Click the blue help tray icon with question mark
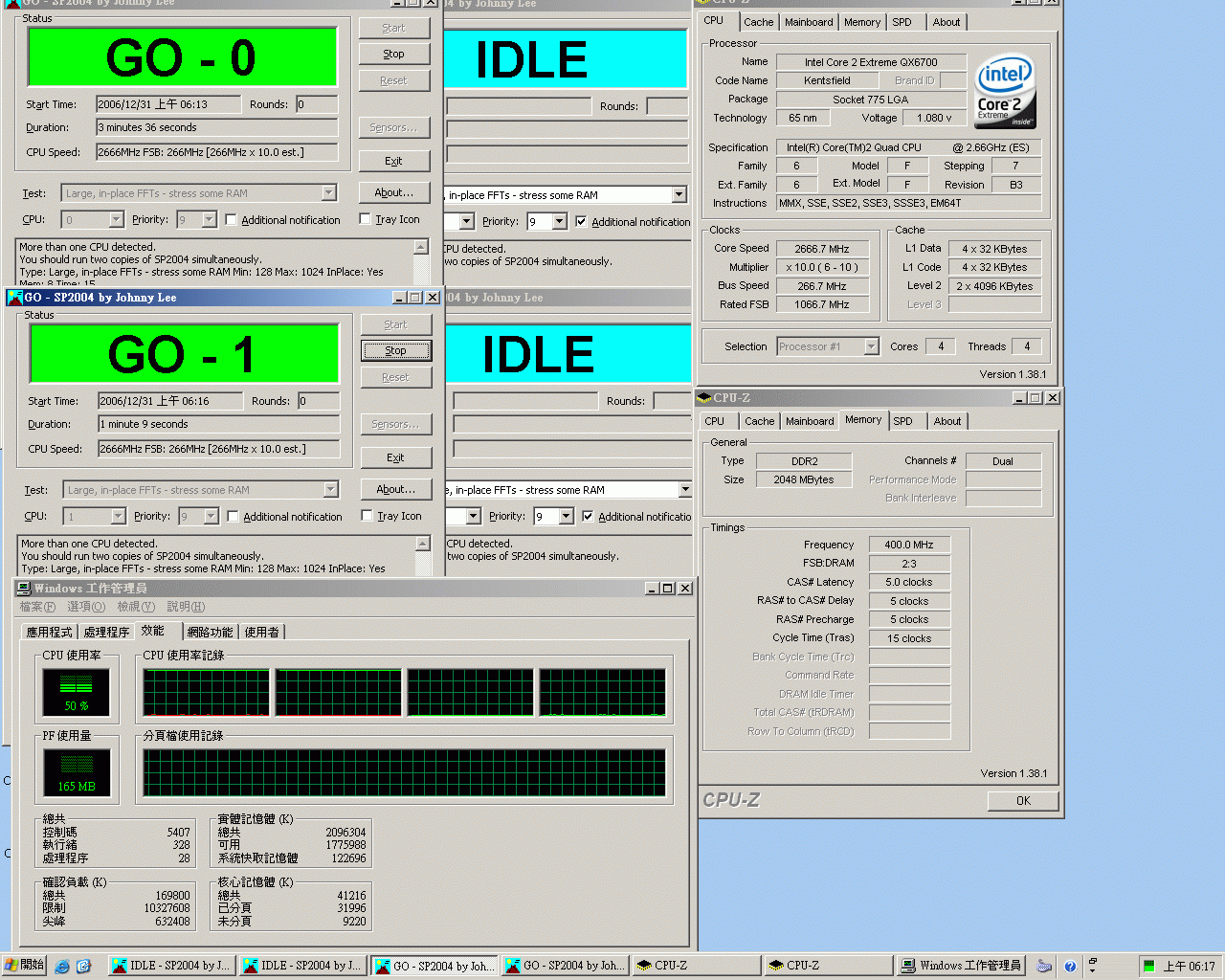Screen dimensions: 1225x980 pyautogui.click(x=1070, y=967)
